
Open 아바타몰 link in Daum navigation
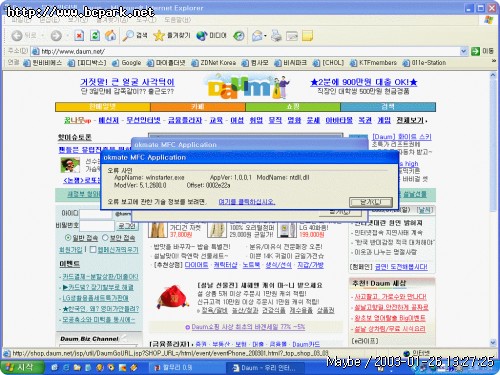tap(339, 120)
